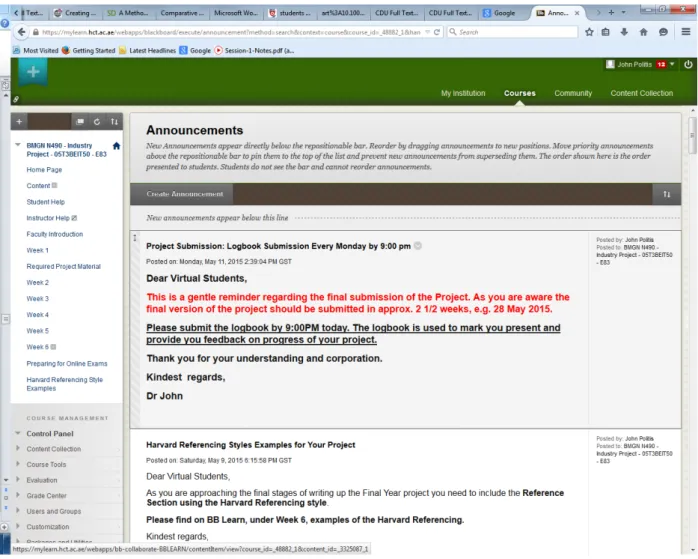
Task: Click the edit mode pencil icon
Action: point(16,99)
